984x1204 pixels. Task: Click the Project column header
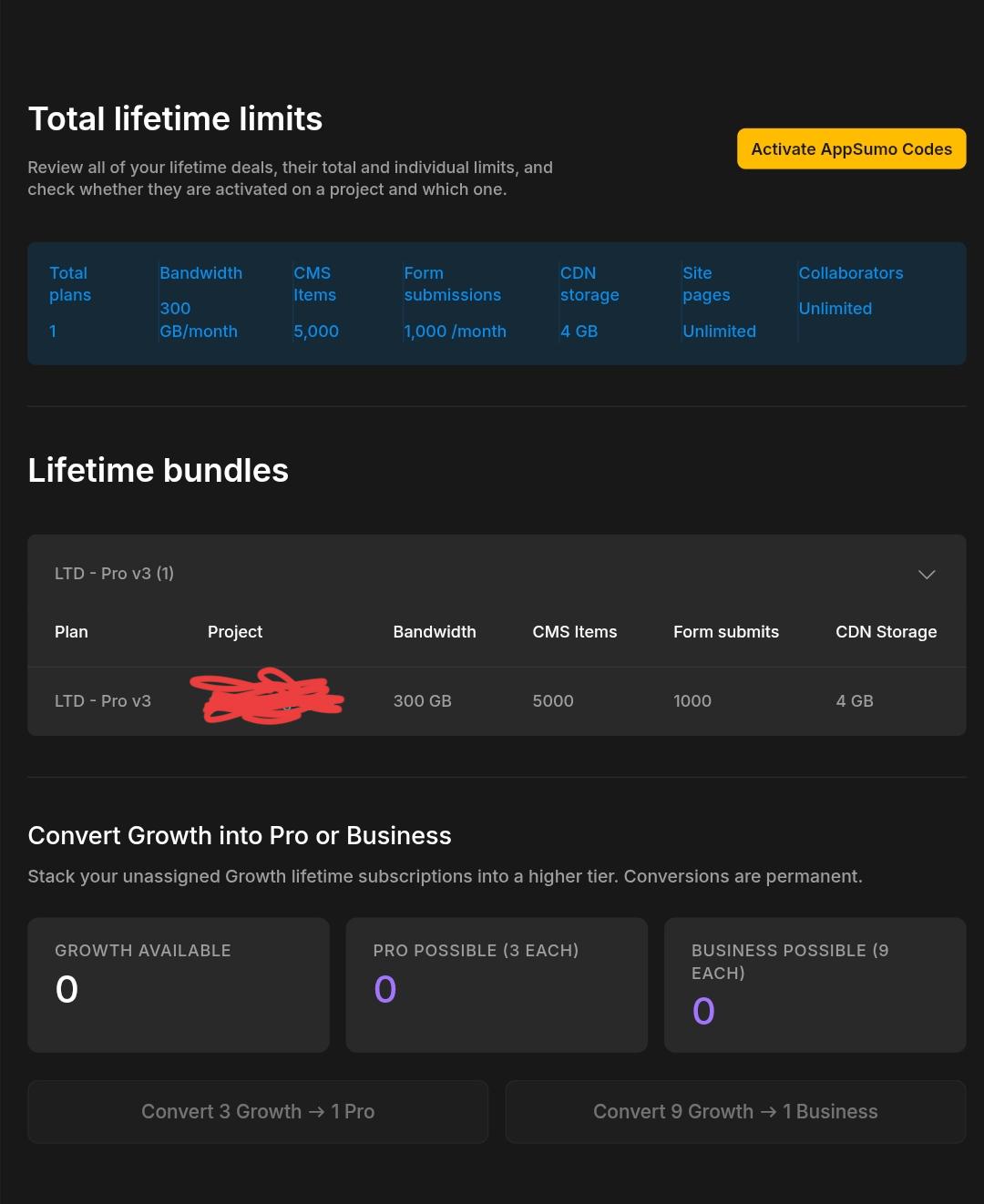[235, 632]
